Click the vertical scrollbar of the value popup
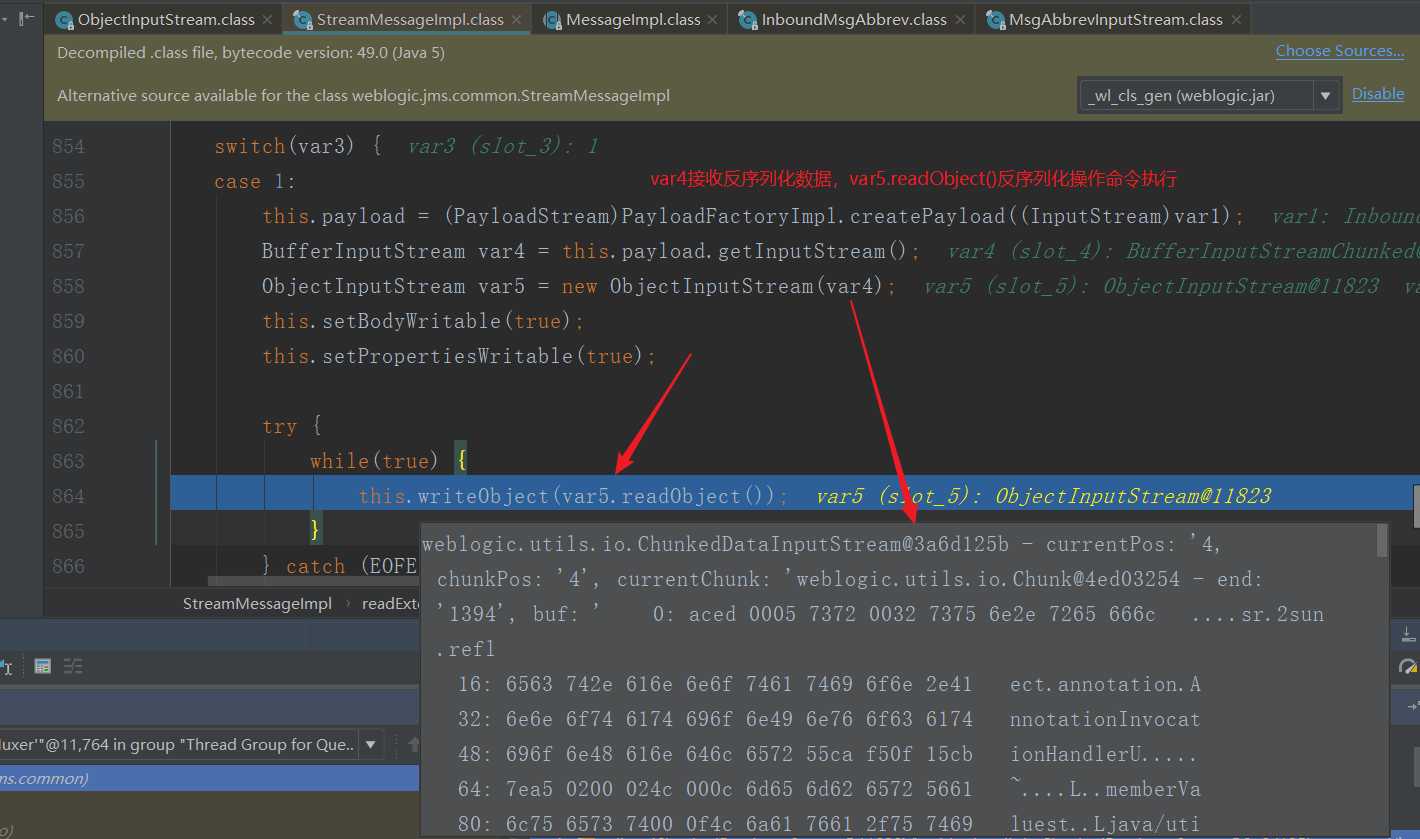 point(1382,540)
